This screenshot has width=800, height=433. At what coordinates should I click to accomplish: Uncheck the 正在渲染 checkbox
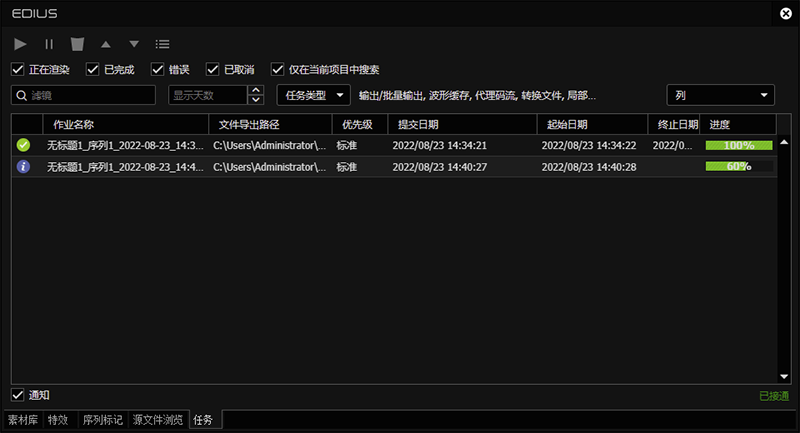(x=18, y=69)
